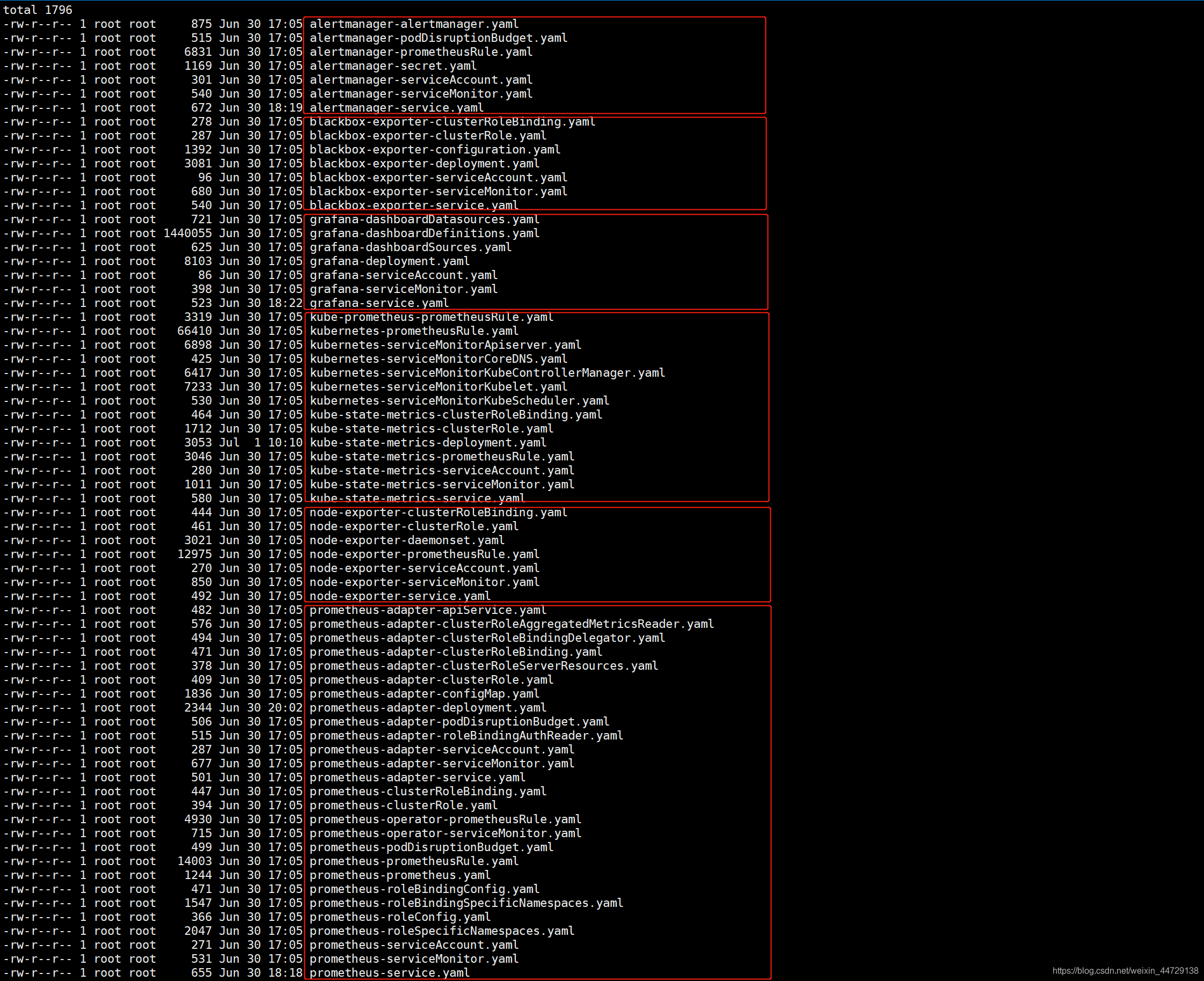The width and height of the screenshot is (1204, 981).
Task: Click prometheus-adapter-roleBindingAuthReader.yaml
Action: pos(466,735)
